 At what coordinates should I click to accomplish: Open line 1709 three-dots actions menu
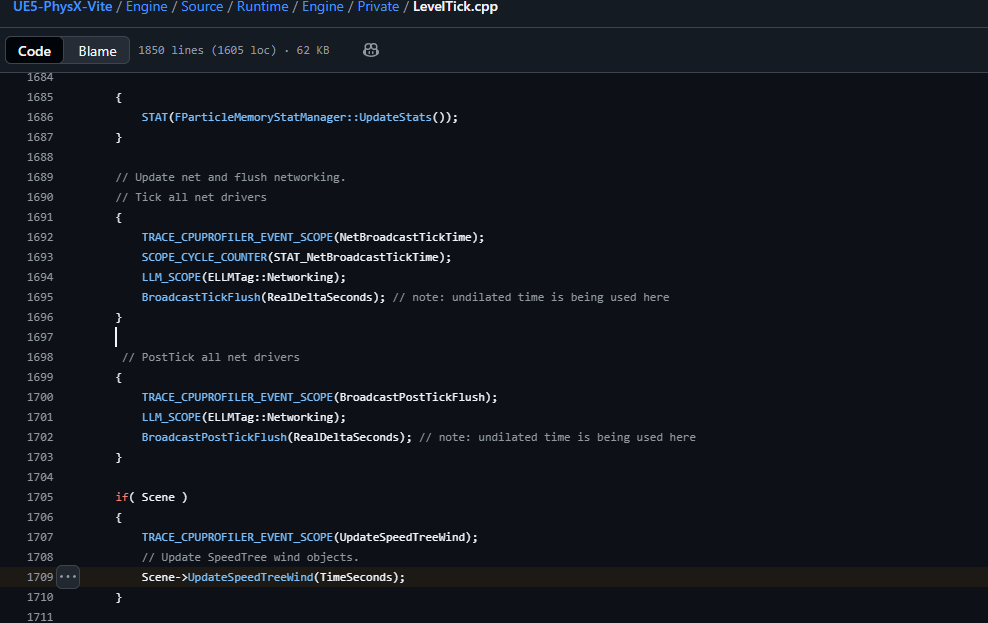click(68, 577)
